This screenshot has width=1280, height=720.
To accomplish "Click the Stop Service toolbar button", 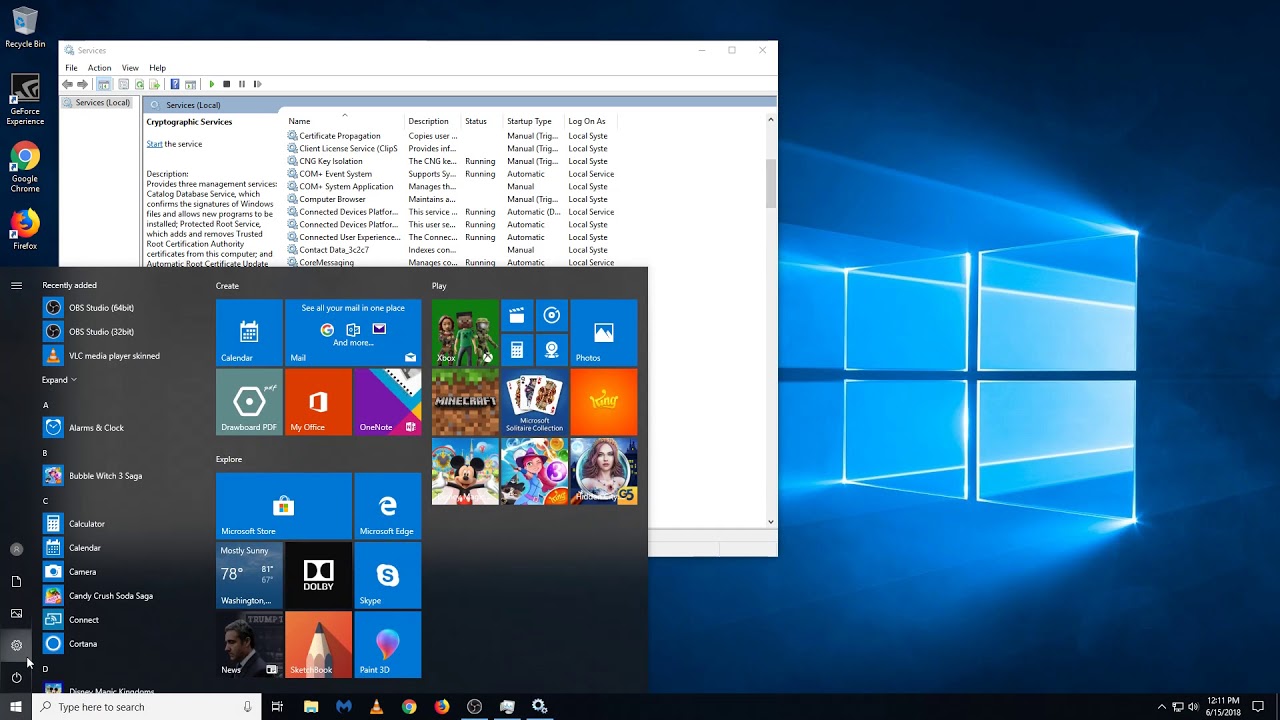I will click(x=227, y=84).
